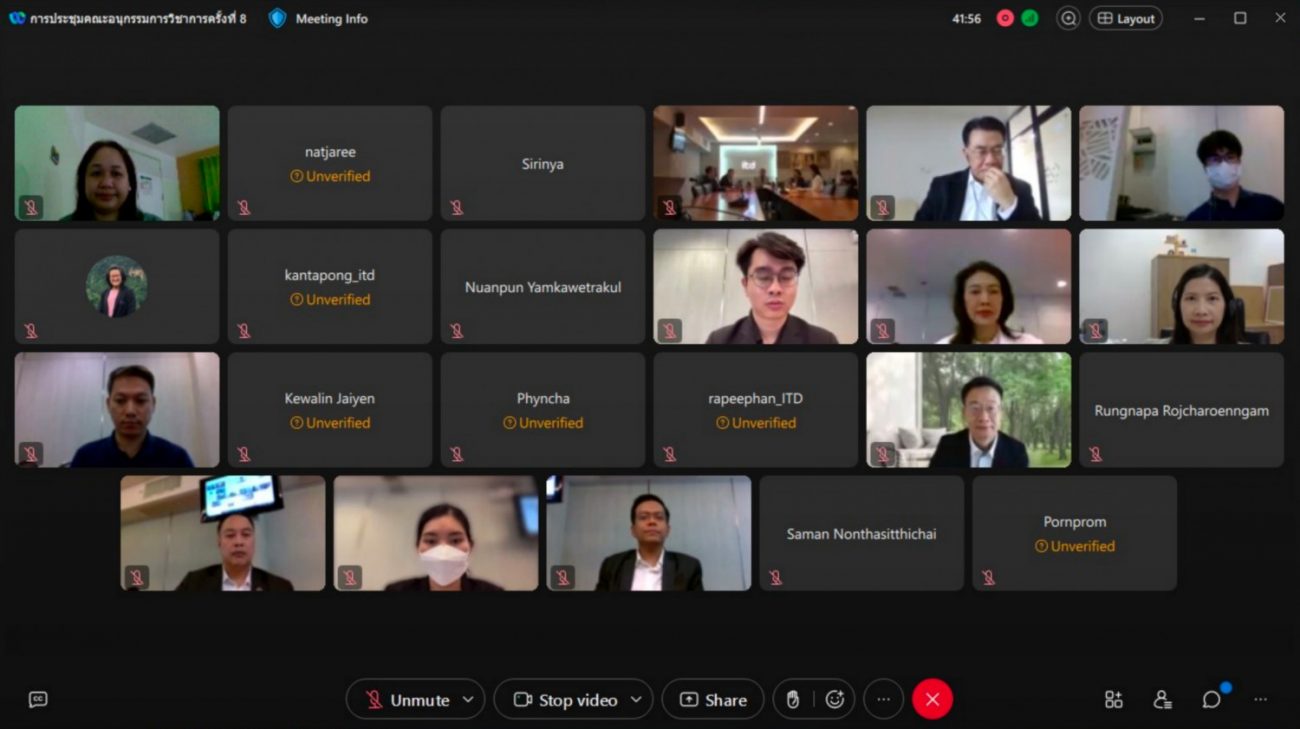Select the Nuanpun Yamkawetrakul participant tile

point(543,287)
